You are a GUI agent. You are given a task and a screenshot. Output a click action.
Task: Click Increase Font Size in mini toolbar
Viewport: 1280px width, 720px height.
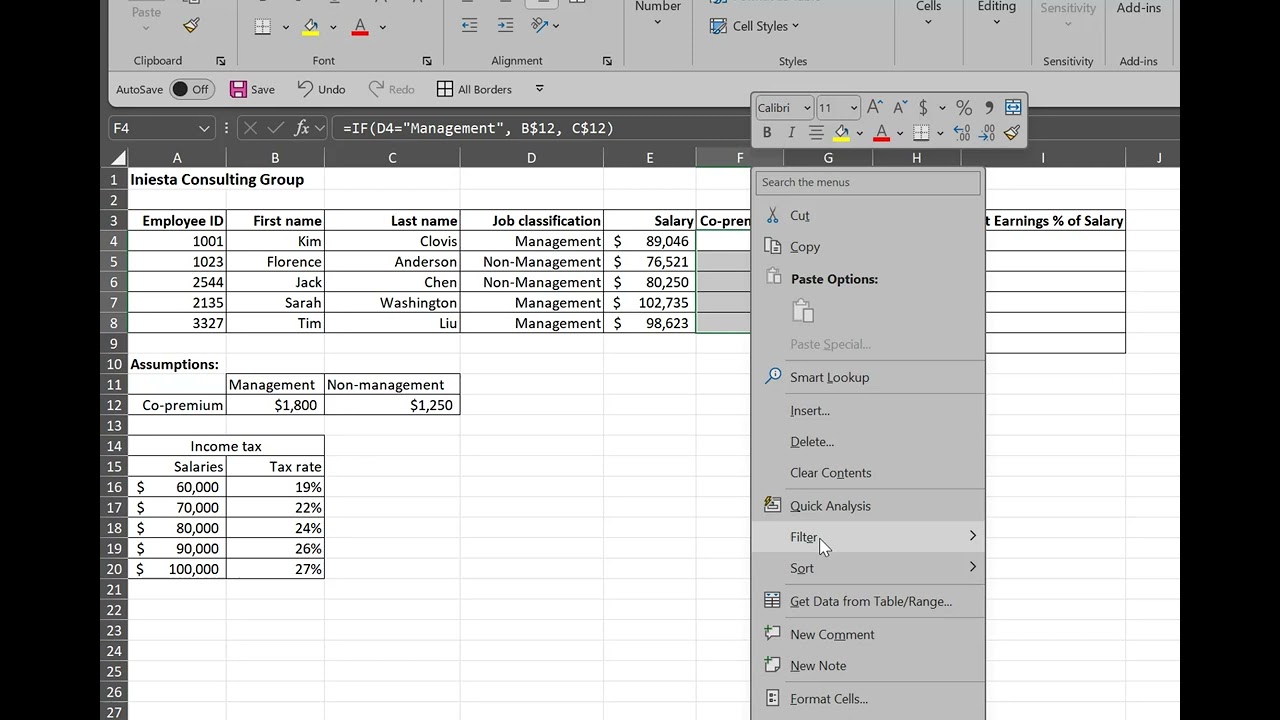875,107
